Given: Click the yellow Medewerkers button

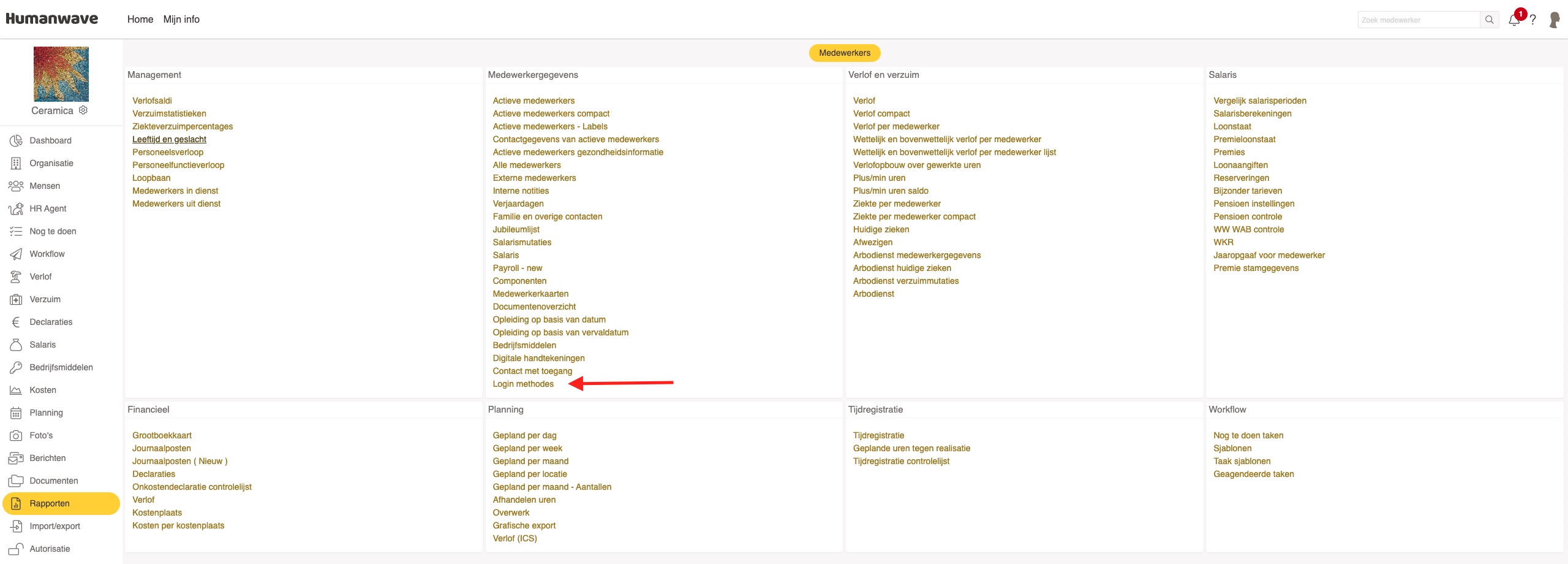Looking at the screenshot, I should click(x=845, y=53).
